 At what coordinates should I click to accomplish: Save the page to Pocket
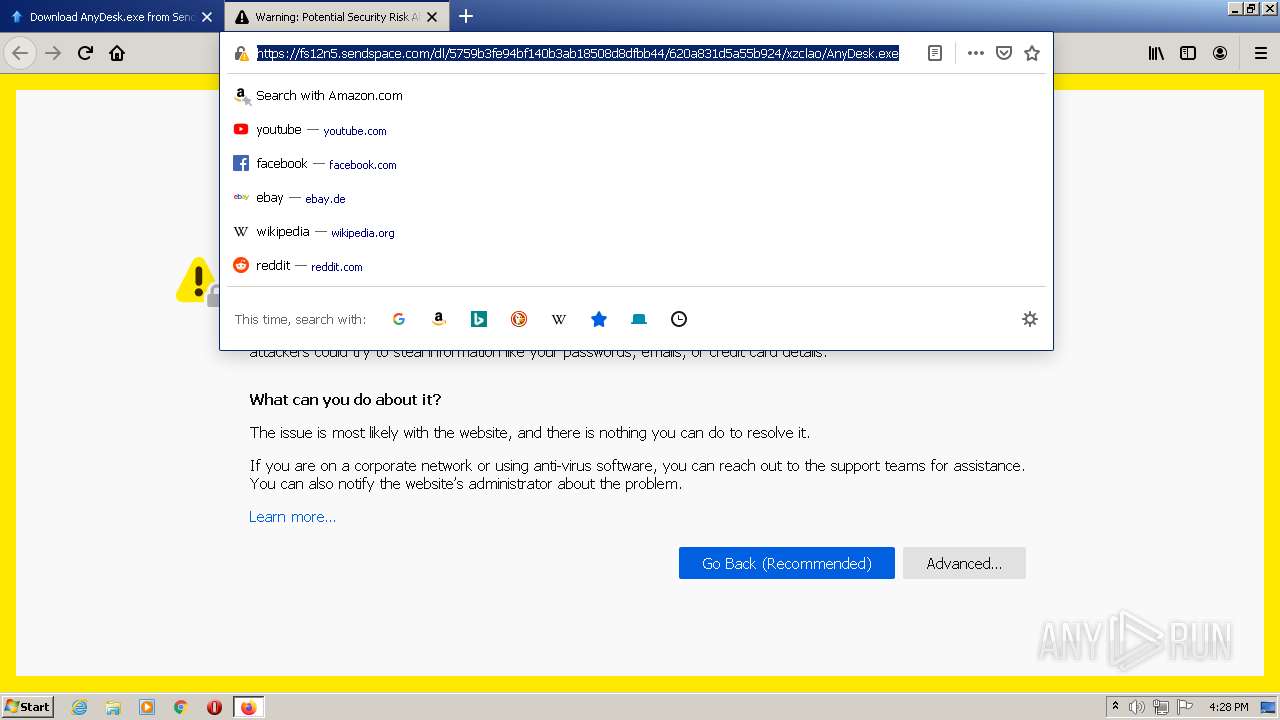1004,53
